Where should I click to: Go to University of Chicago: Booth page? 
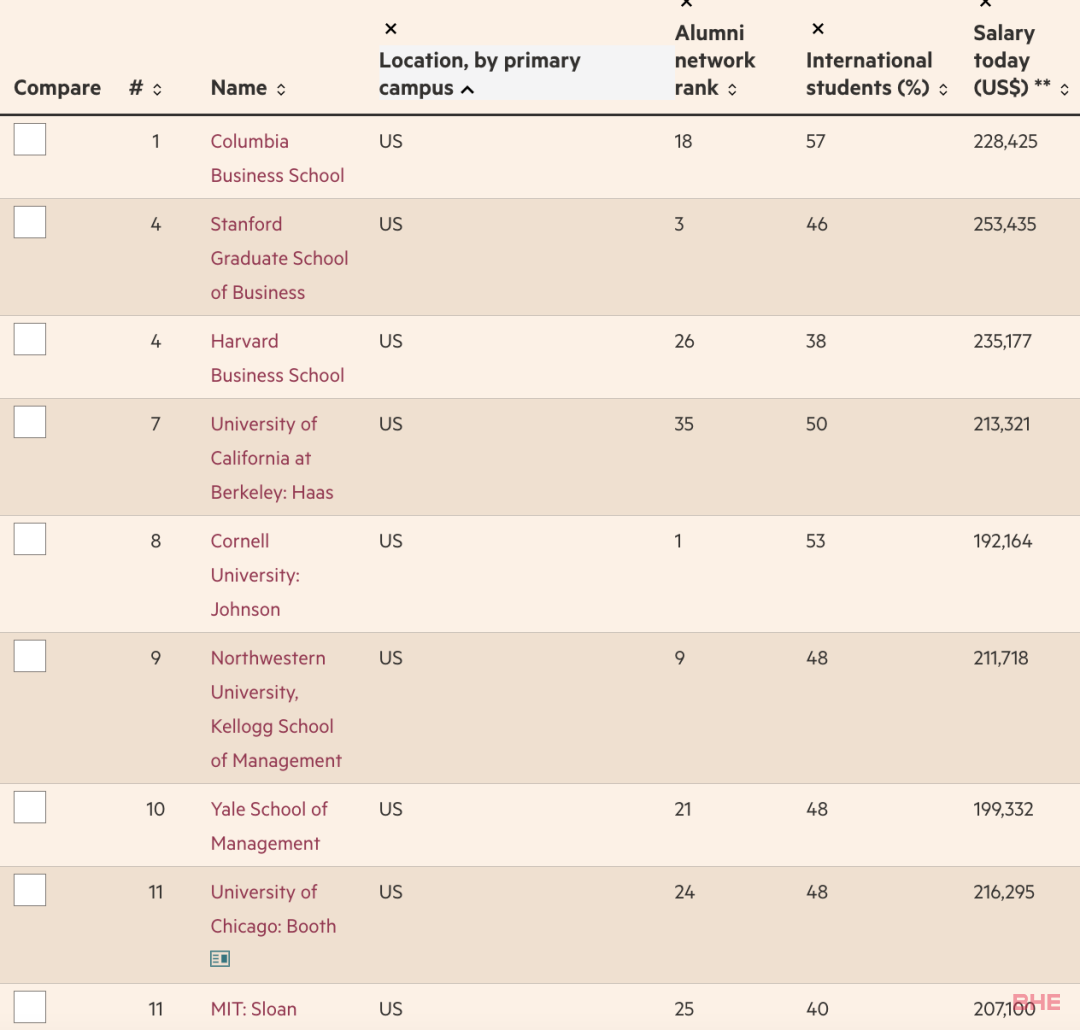[x=273, y=909]
